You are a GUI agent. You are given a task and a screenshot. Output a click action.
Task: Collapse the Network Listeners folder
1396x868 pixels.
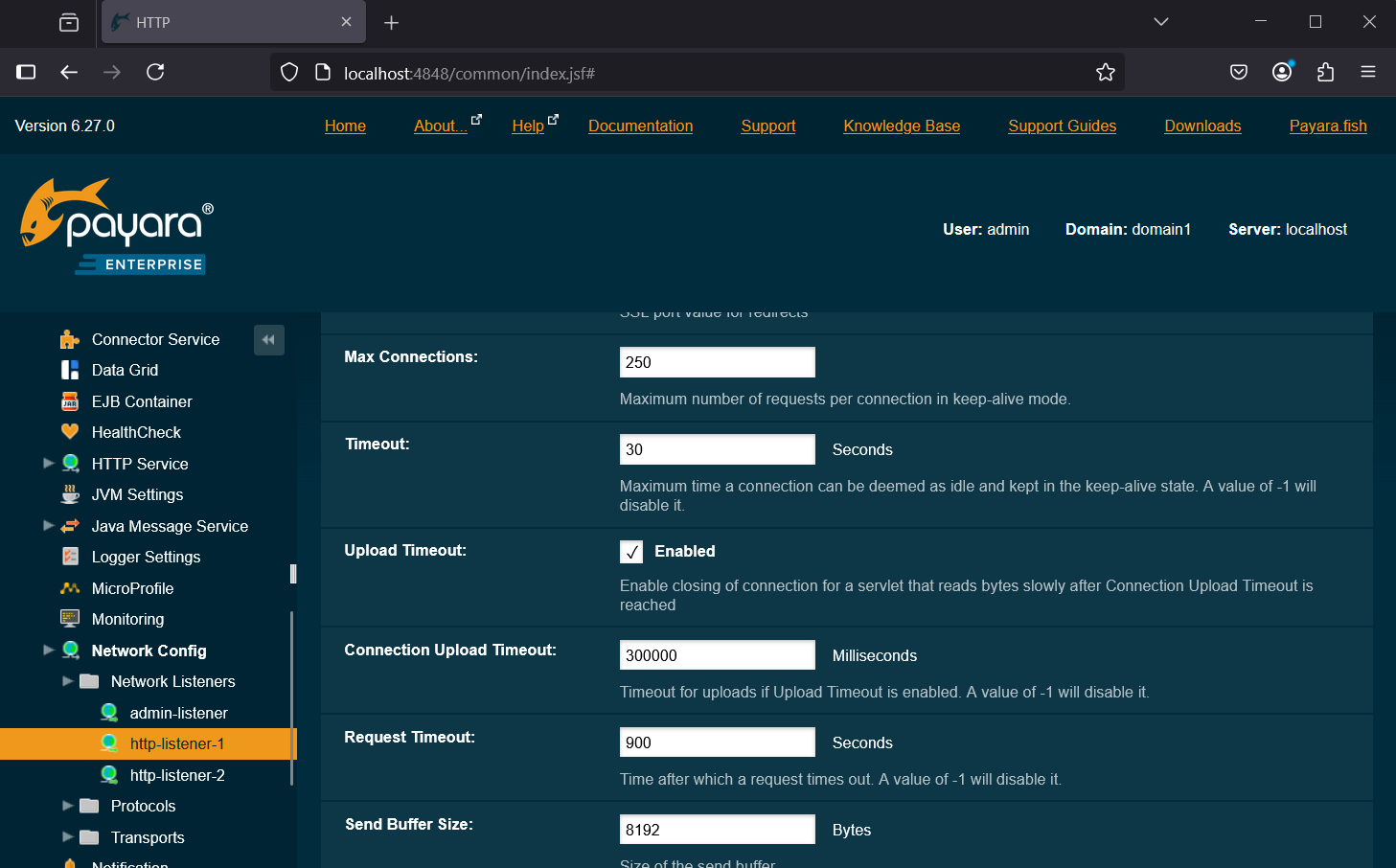click(x=68, y=681)
